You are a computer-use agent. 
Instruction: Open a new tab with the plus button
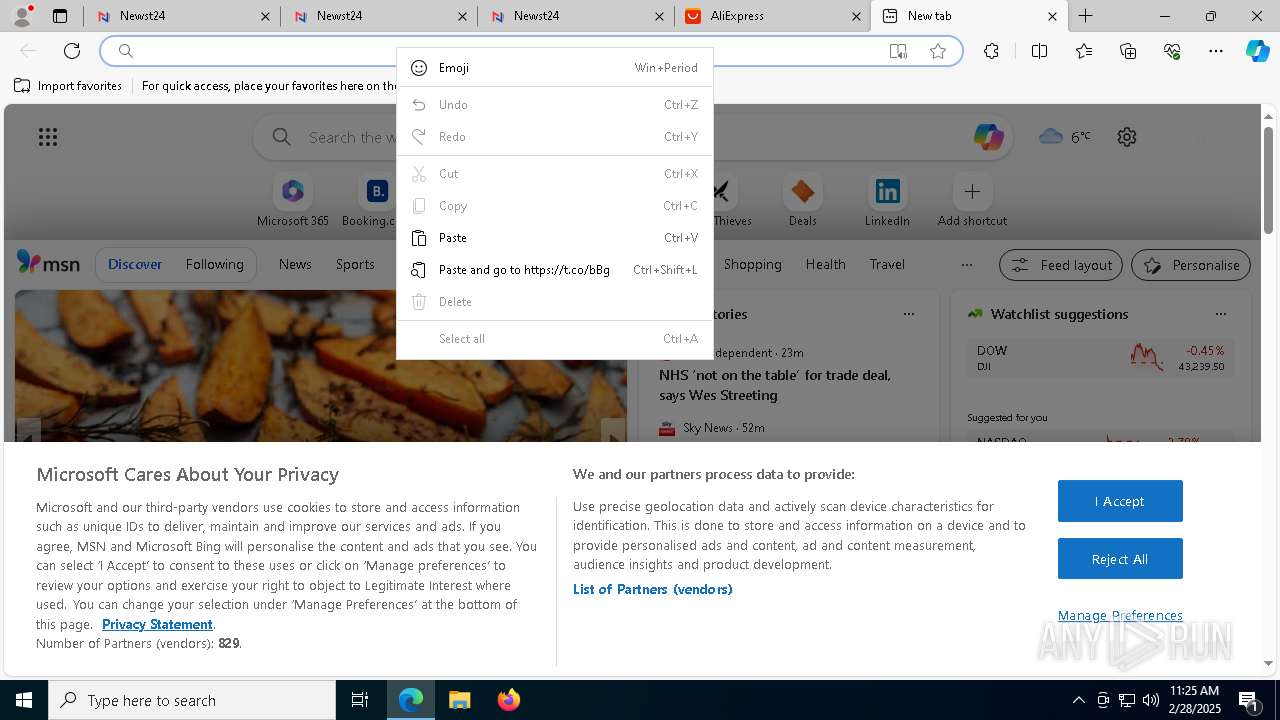click(1086, 16)
